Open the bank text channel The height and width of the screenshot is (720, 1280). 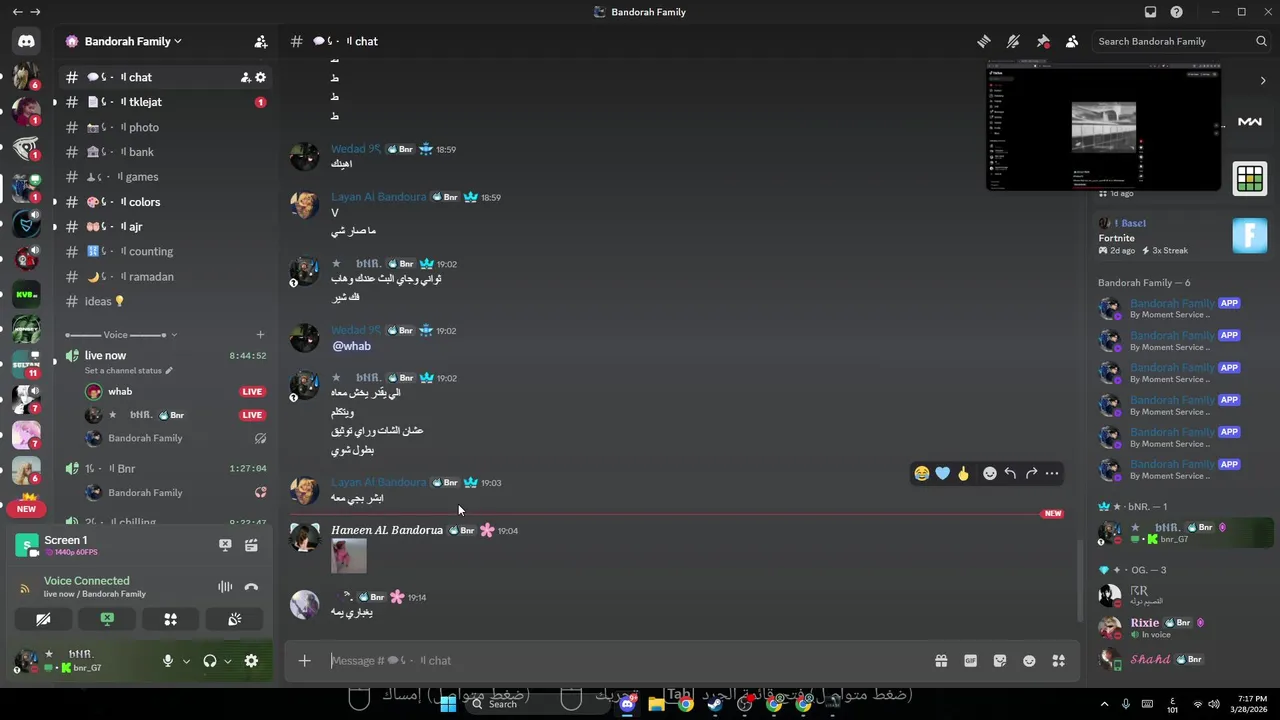click(165, 152)
